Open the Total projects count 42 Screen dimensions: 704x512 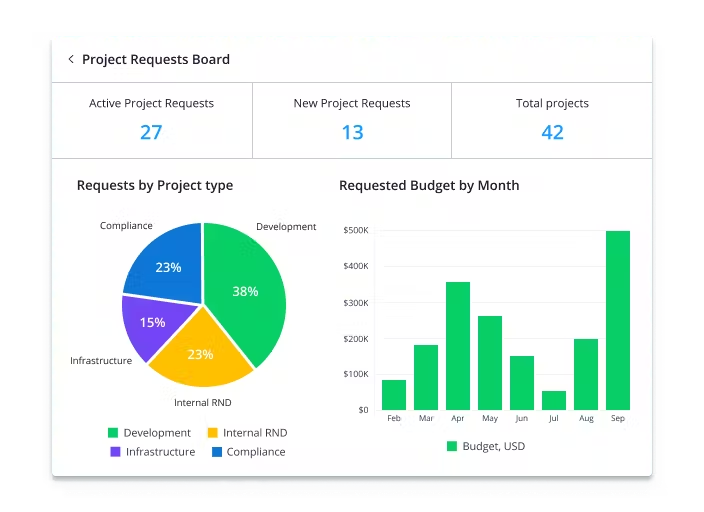point(552,132)
